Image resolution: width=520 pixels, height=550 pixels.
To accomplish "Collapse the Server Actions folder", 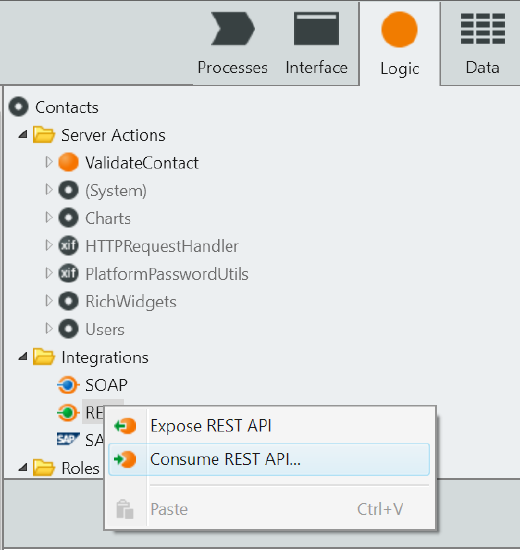I will point(23,135).
